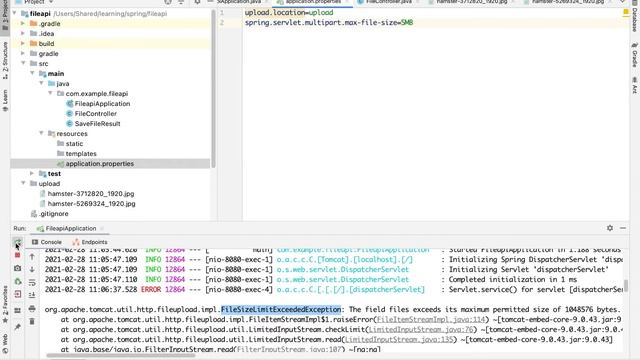Image resolution: width=640 pixels, height=360 pixels.
Task: Click the console horizontal scrollbar
Action: 121,356
